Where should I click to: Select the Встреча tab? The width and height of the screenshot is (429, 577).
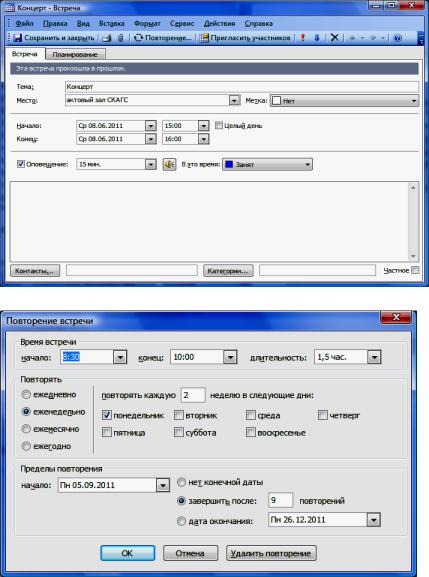(x=25, y=54)
